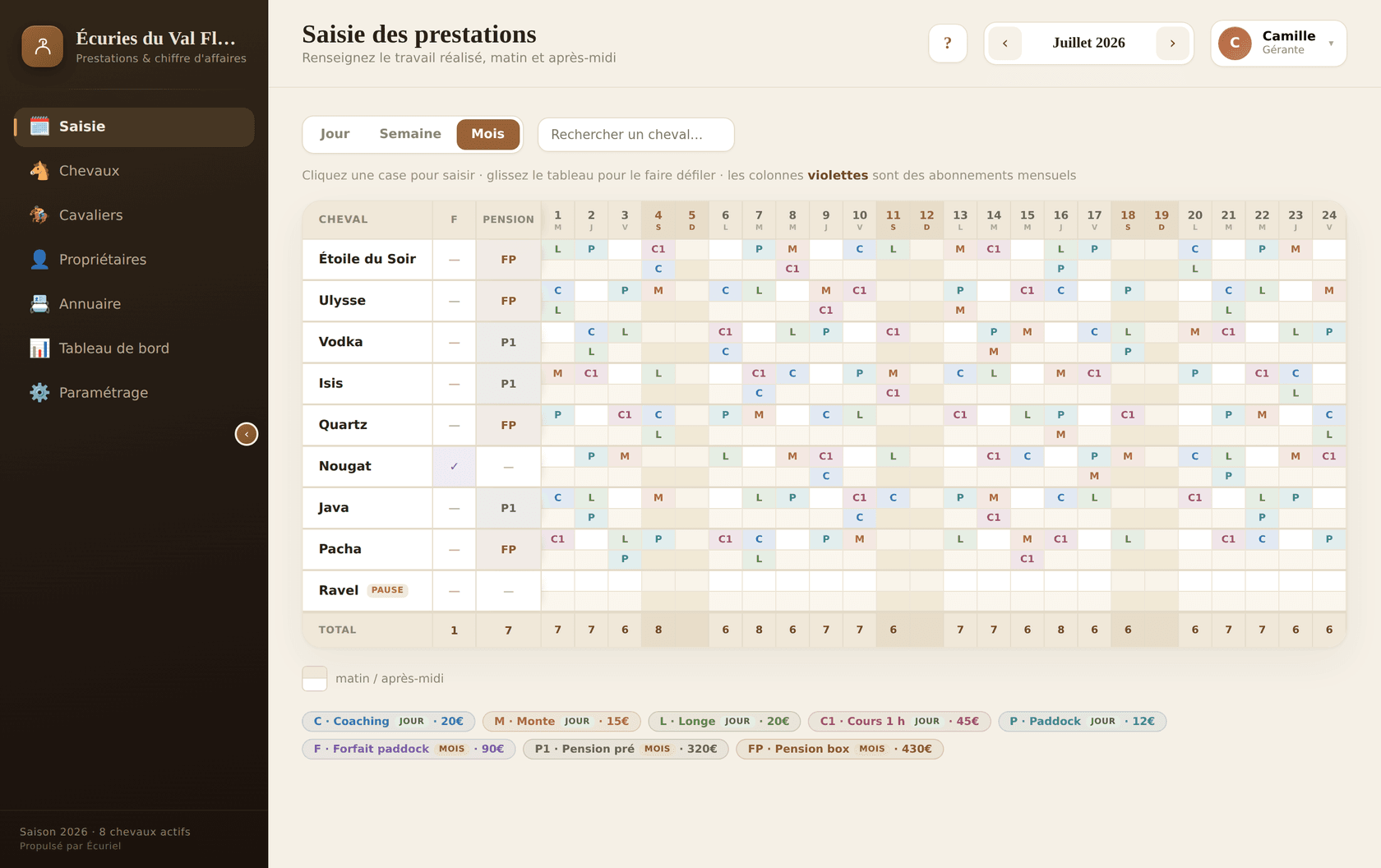Toggle forfait F cell for Ravel

454,590
